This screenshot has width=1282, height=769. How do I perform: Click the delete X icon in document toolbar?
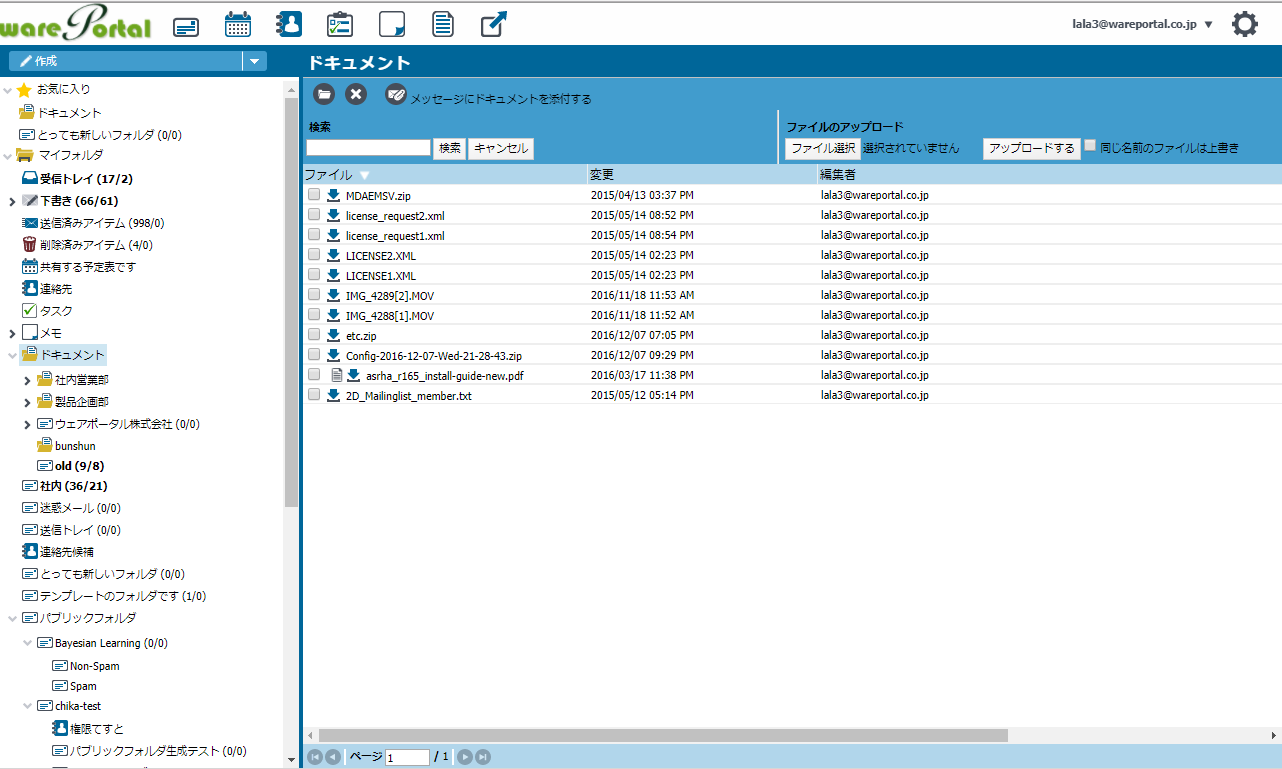pos(356,94)
